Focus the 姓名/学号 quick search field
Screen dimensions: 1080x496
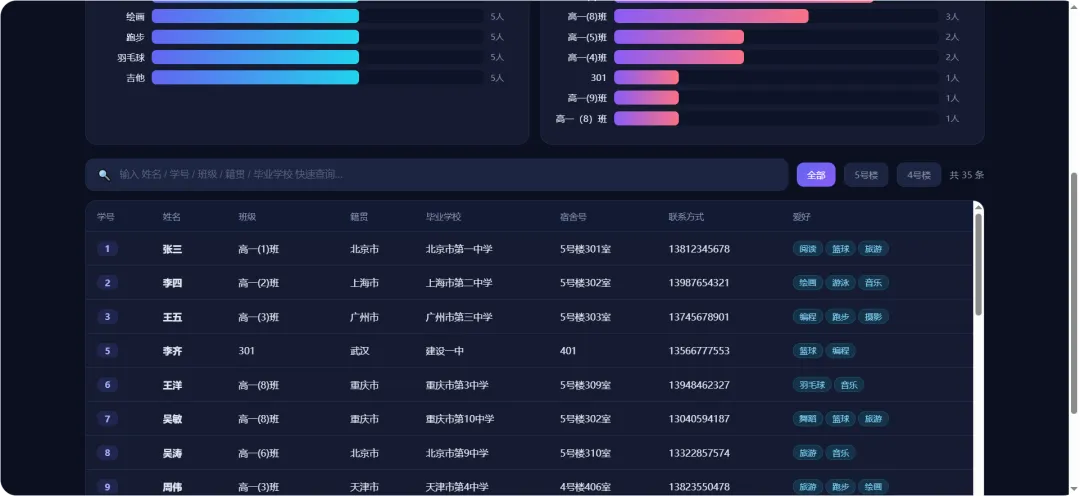tap(437, 175)
